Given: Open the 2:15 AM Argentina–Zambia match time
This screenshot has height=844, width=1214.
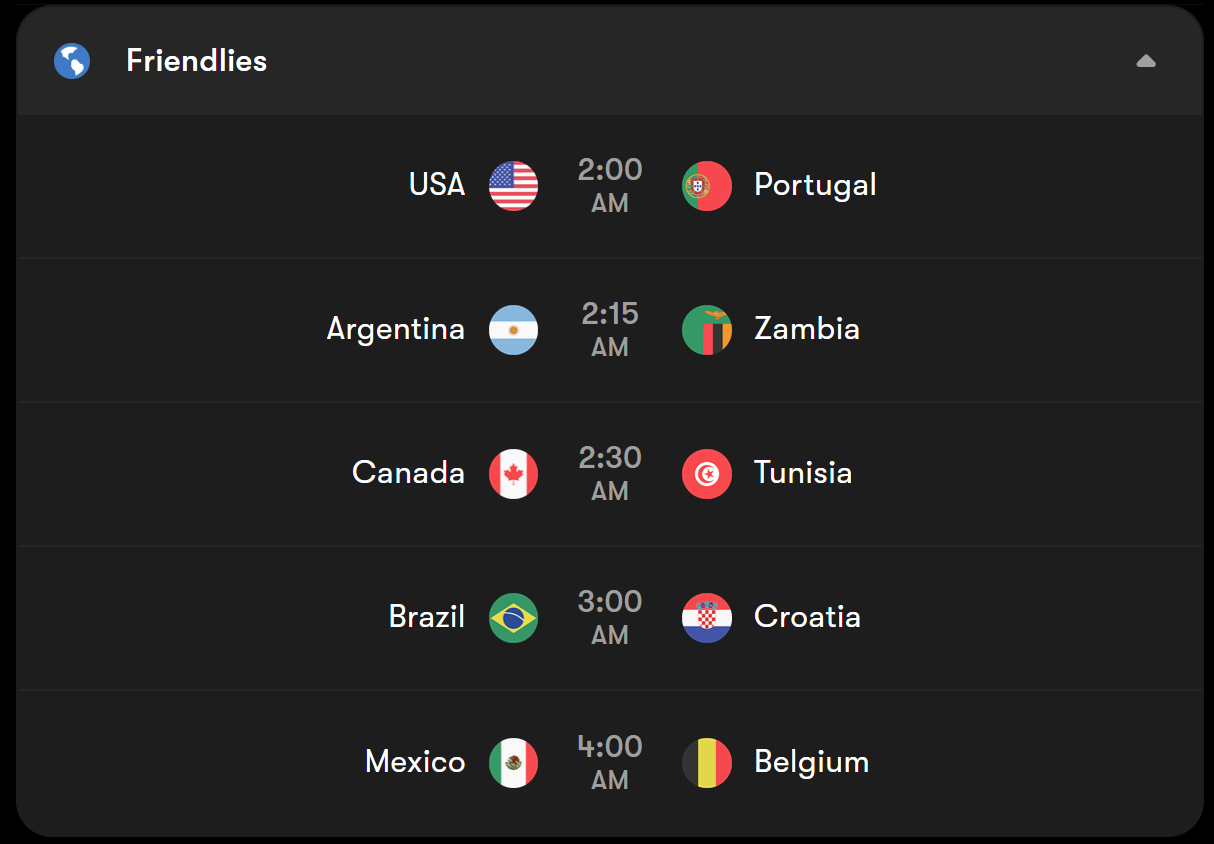Looking at the screenshot, I should (610, 329).
